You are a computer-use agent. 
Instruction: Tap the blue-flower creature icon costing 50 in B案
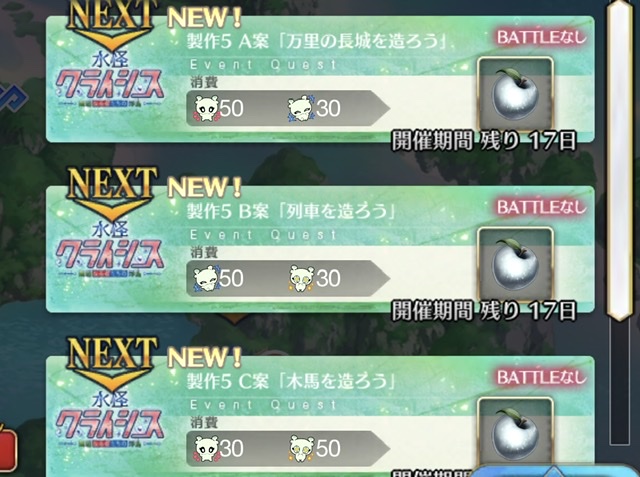pyautogui.click(x=206, y=278)
